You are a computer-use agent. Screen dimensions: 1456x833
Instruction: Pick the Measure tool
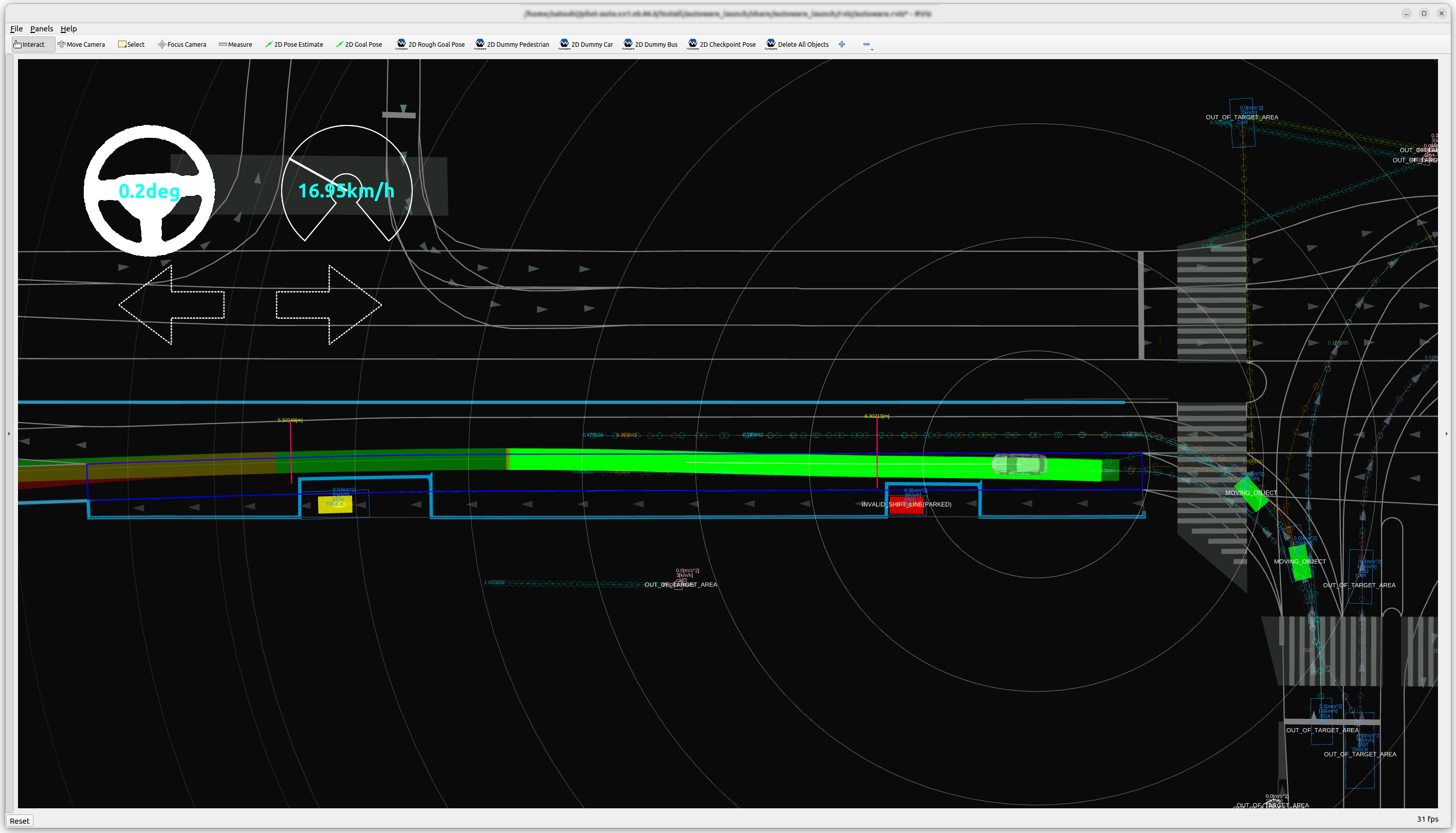tap(235, 45)
